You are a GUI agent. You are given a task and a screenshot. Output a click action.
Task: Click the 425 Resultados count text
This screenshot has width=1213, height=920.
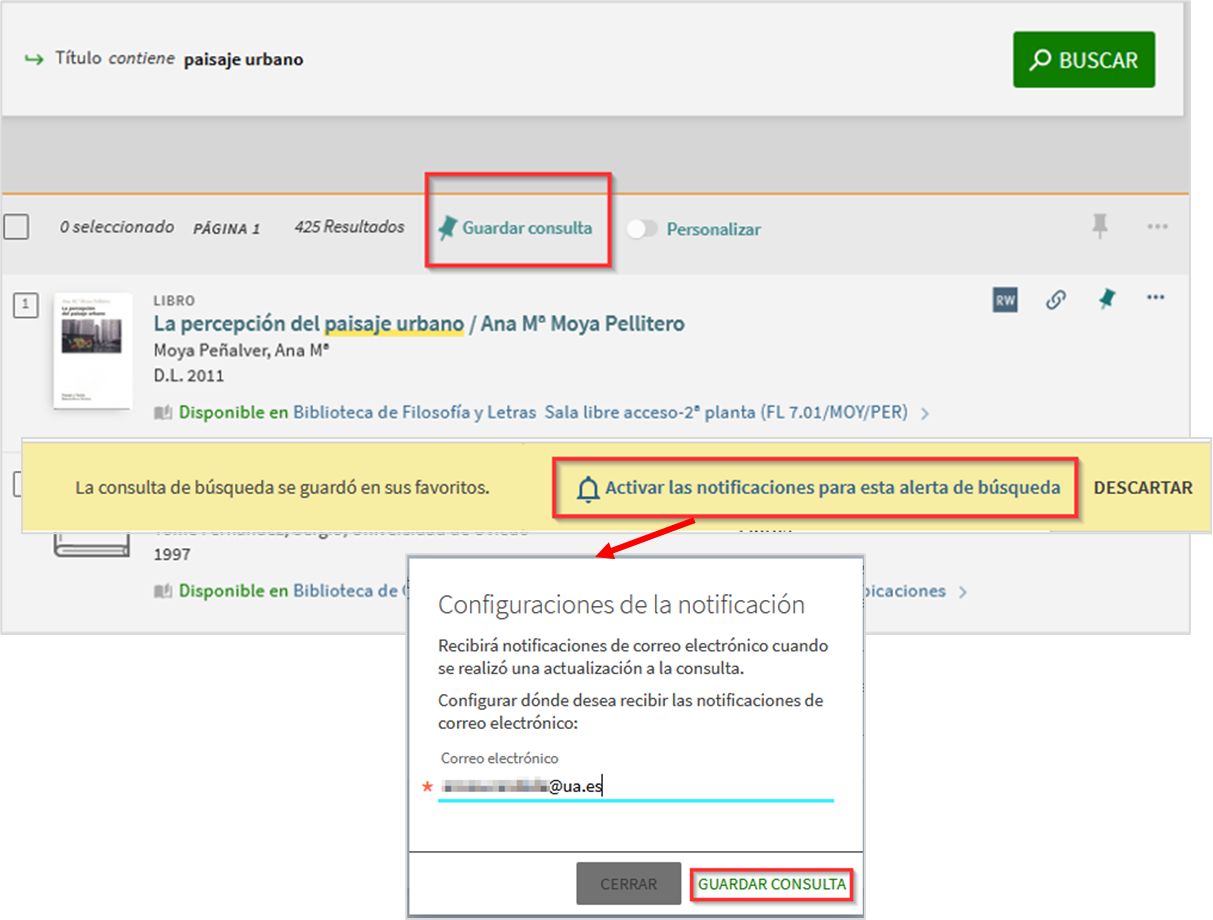point(349,227)
